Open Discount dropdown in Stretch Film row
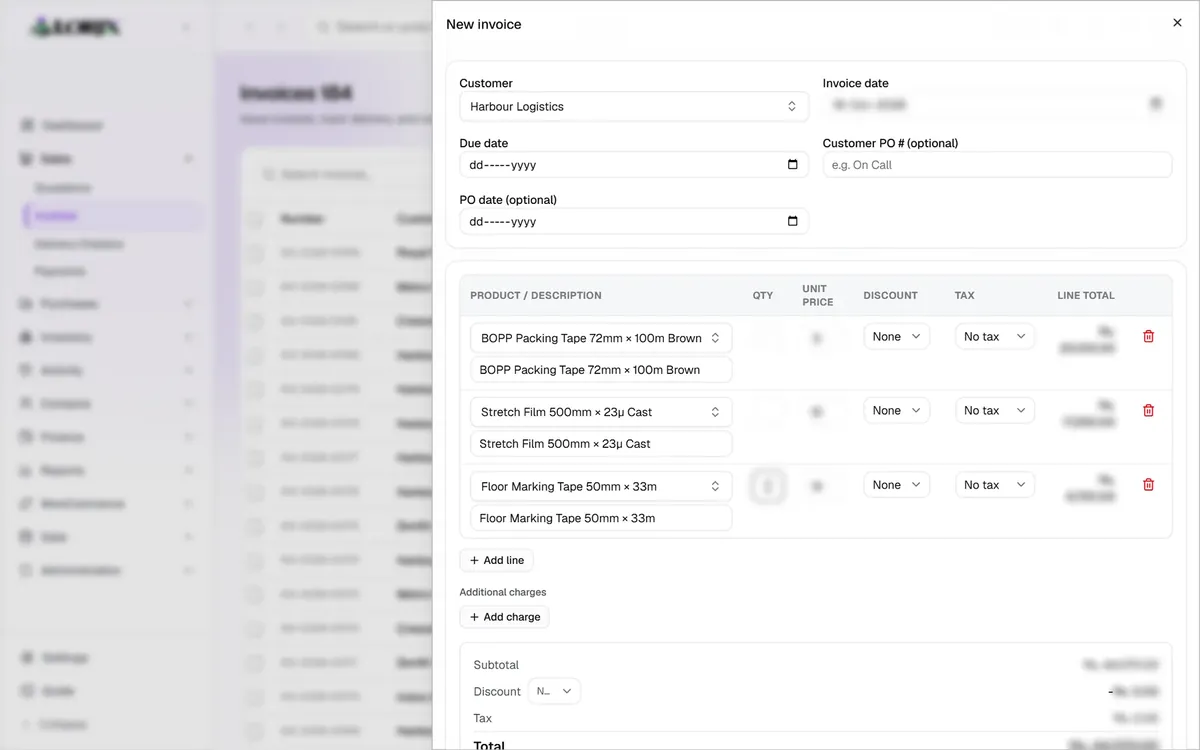The image size is (1200, 750). [896, 411]
